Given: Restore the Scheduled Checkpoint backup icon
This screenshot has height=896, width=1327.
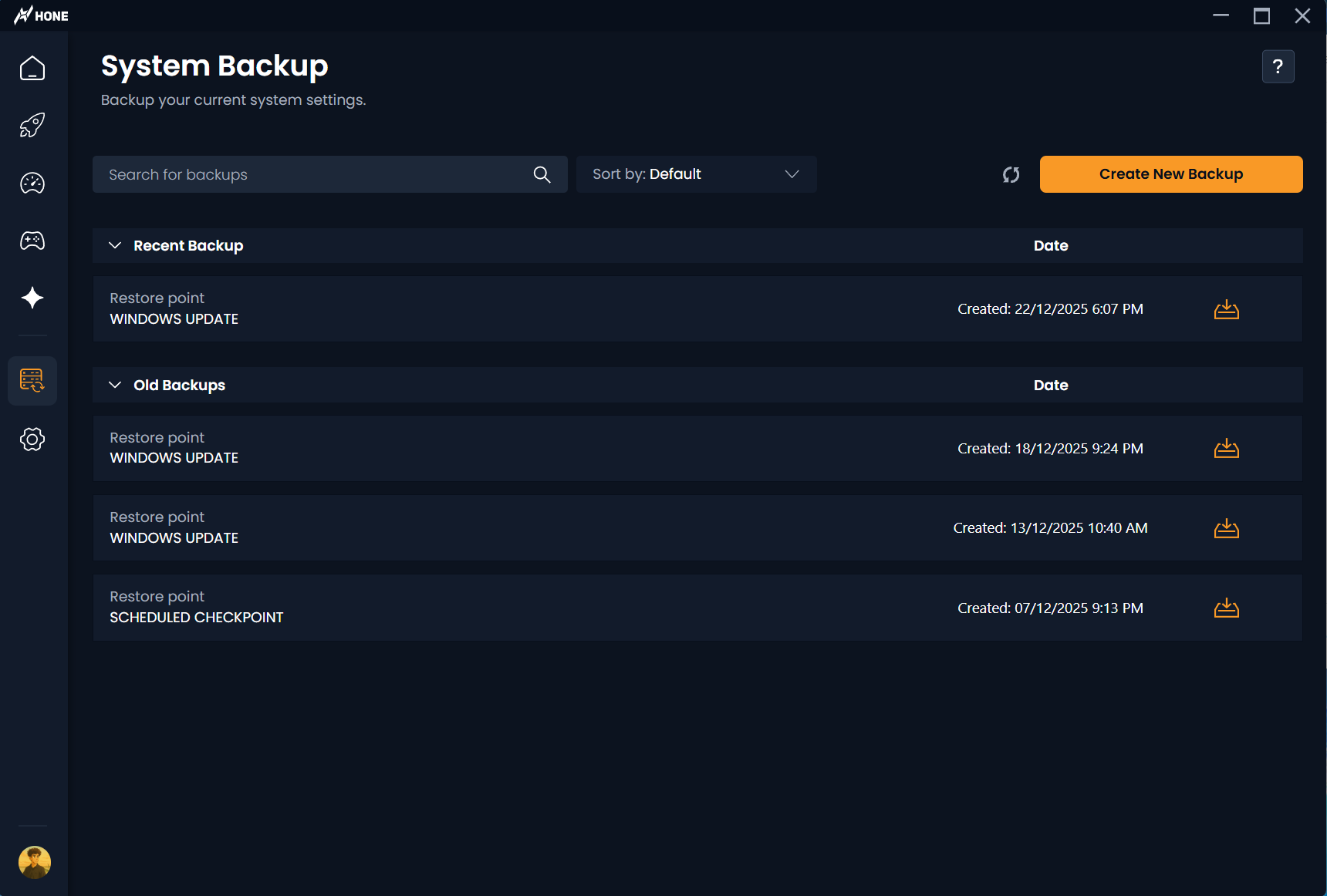Looking at the screenshot, I should point(1226,608).
